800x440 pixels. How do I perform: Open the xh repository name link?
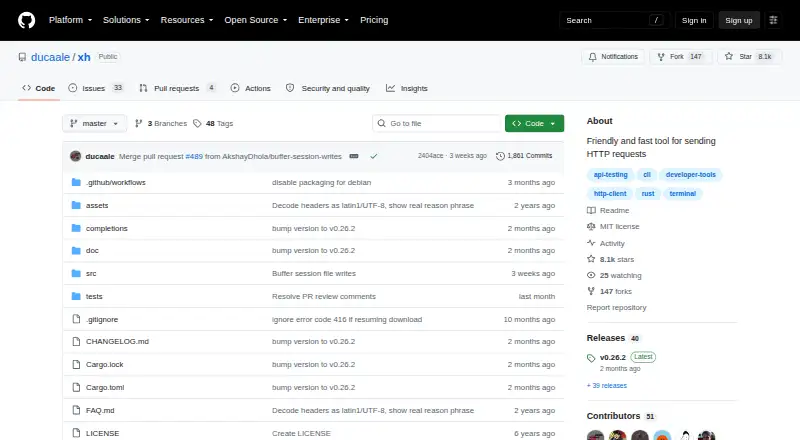coord(84,57)
